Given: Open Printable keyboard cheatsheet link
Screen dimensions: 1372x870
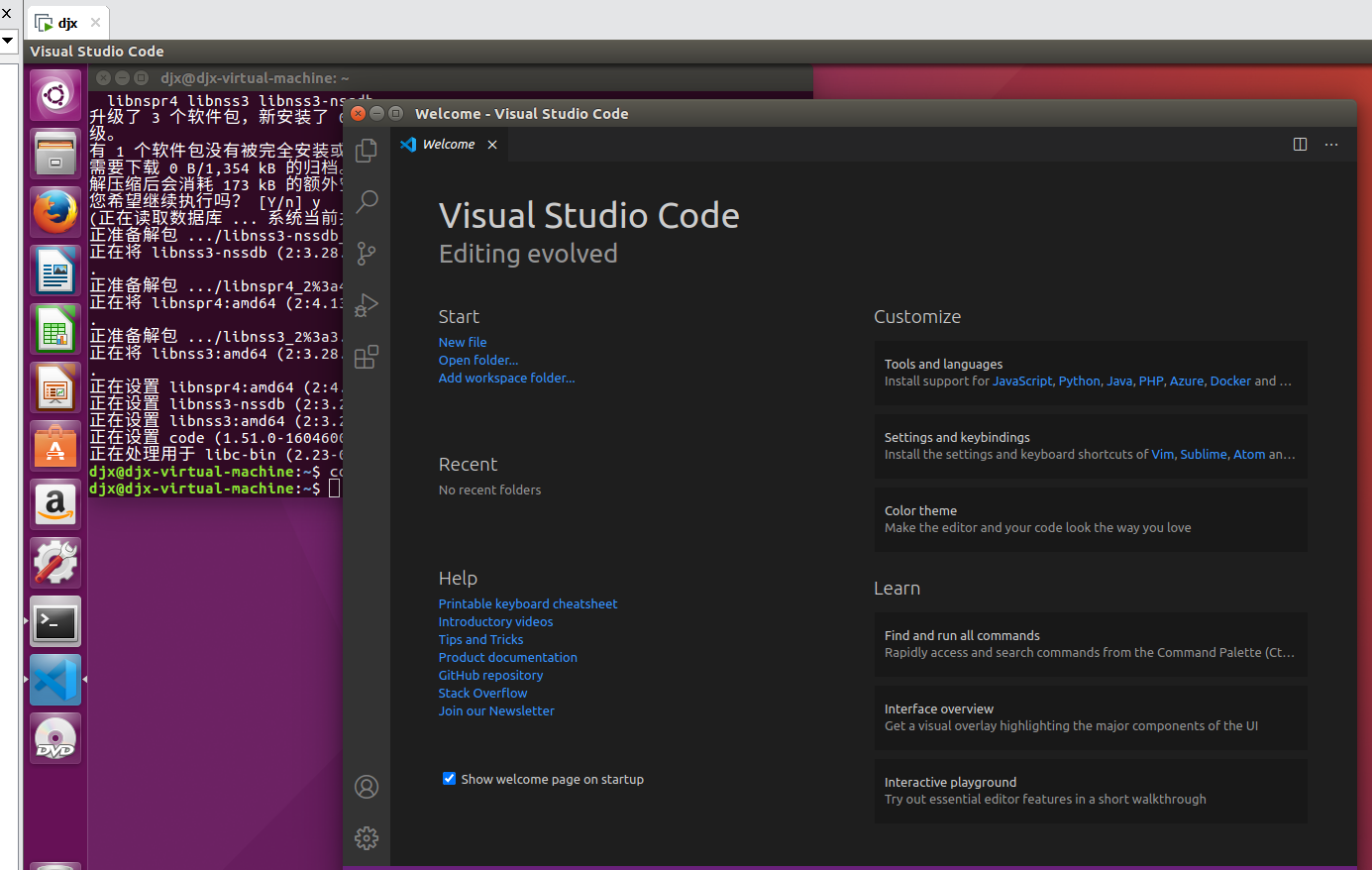Looking at the screenshot, I should pos(528,603).
